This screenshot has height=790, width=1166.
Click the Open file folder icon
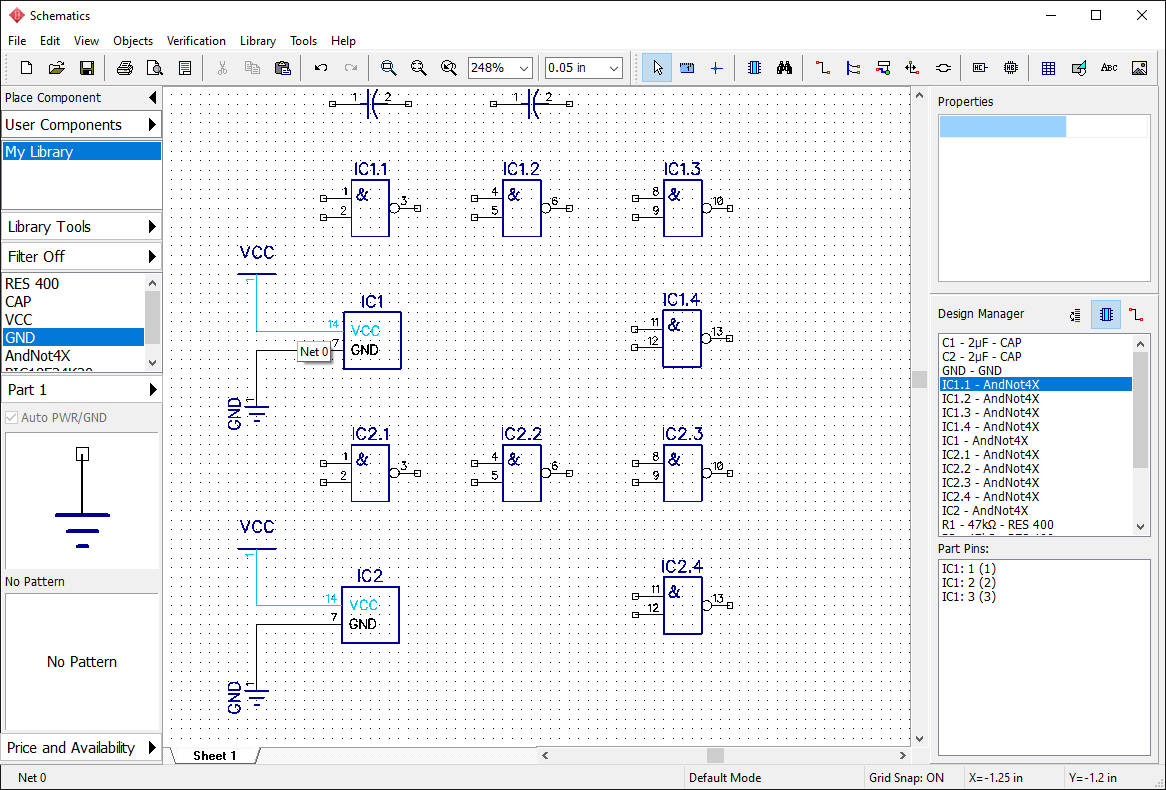(57, 68)
